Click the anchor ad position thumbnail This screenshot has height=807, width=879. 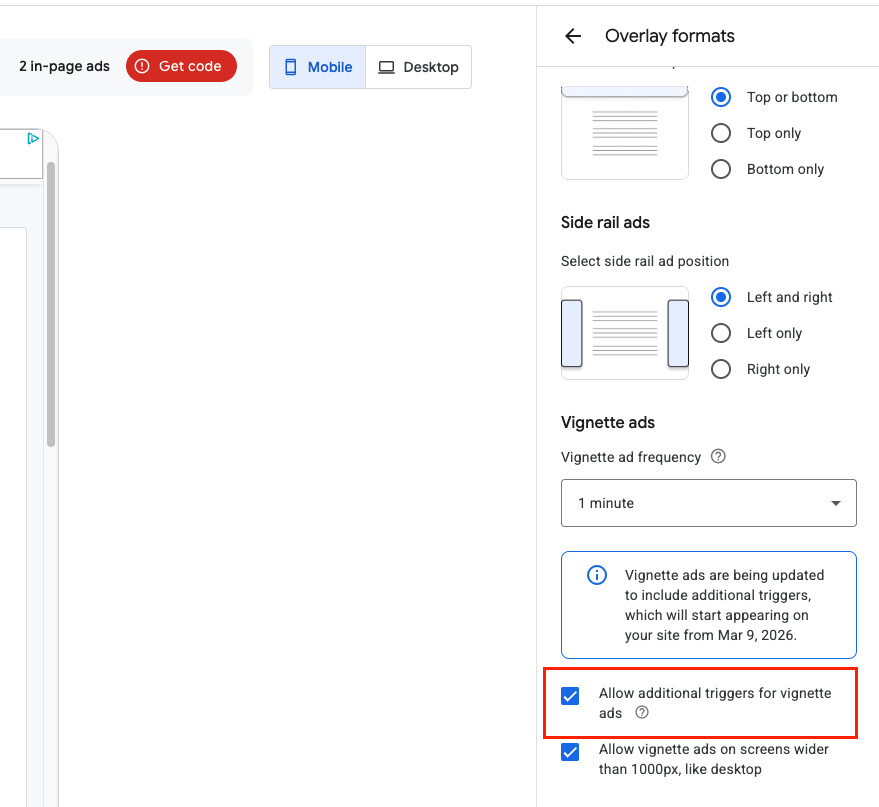click(x=624, y=133)
